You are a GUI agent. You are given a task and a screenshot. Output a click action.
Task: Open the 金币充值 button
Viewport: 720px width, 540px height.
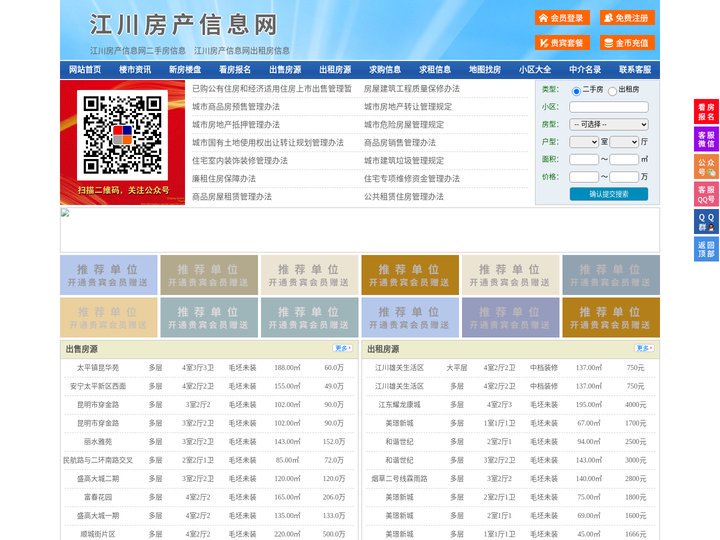coord(627,43)
